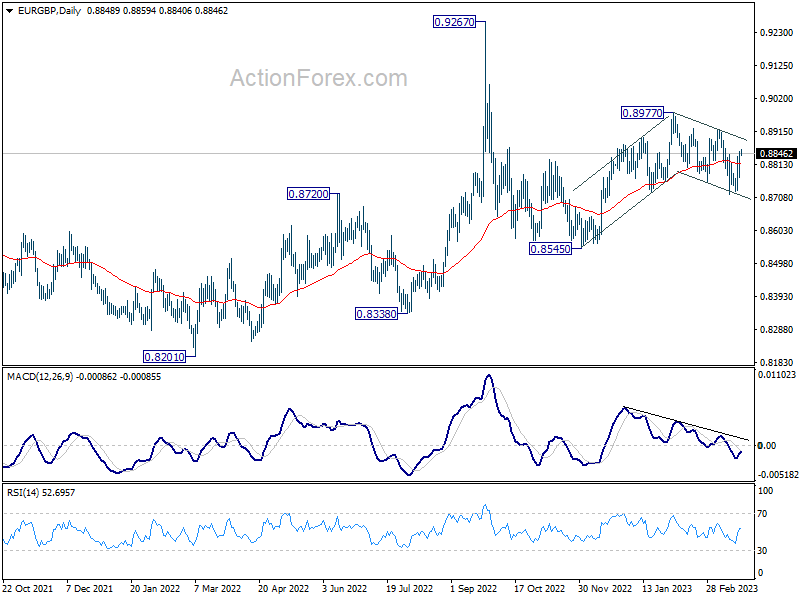
Task: Click the 13 Jan 2023 date label
Action: pos(667,588)
